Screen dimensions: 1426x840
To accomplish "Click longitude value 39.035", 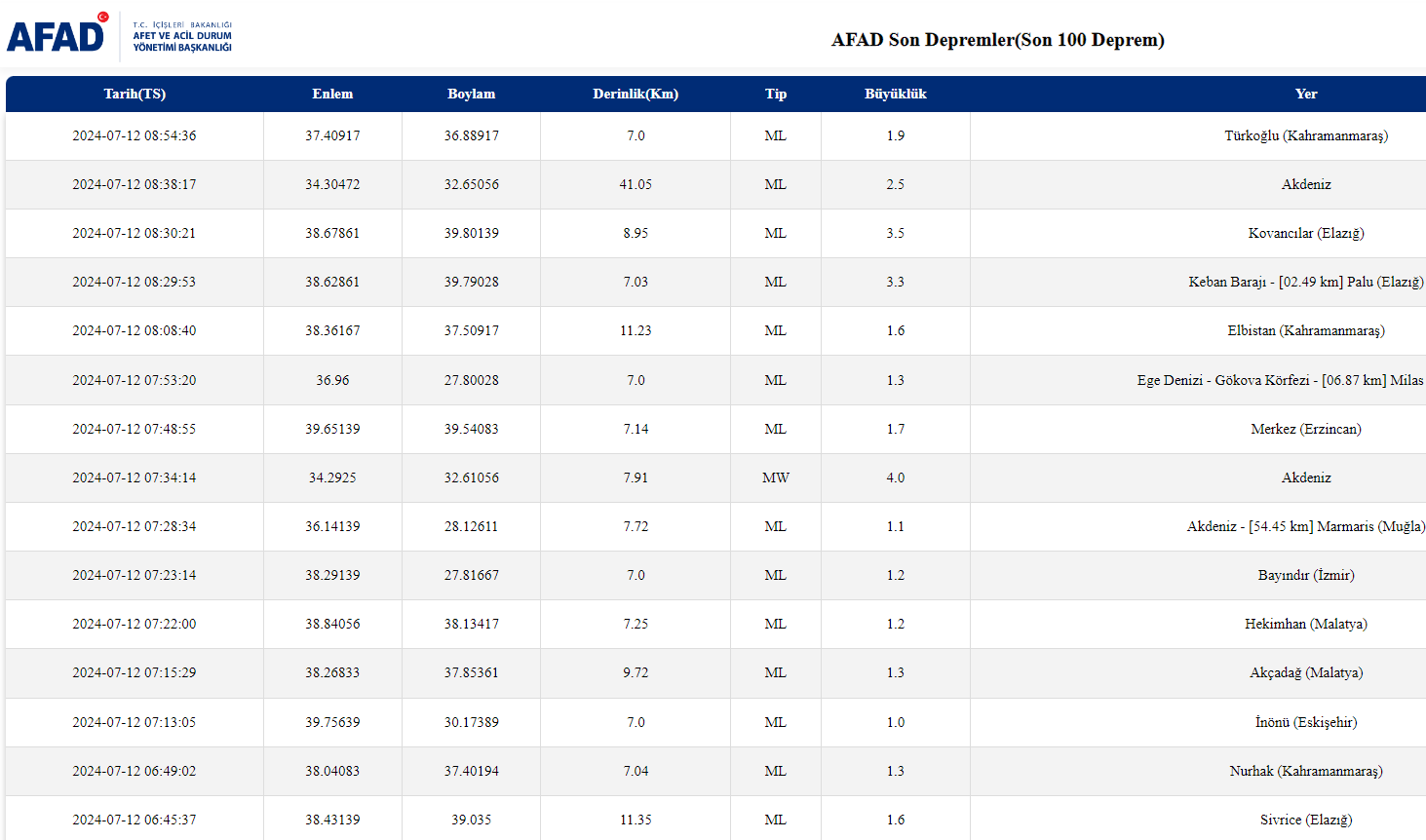I will (x=472, y=820).
